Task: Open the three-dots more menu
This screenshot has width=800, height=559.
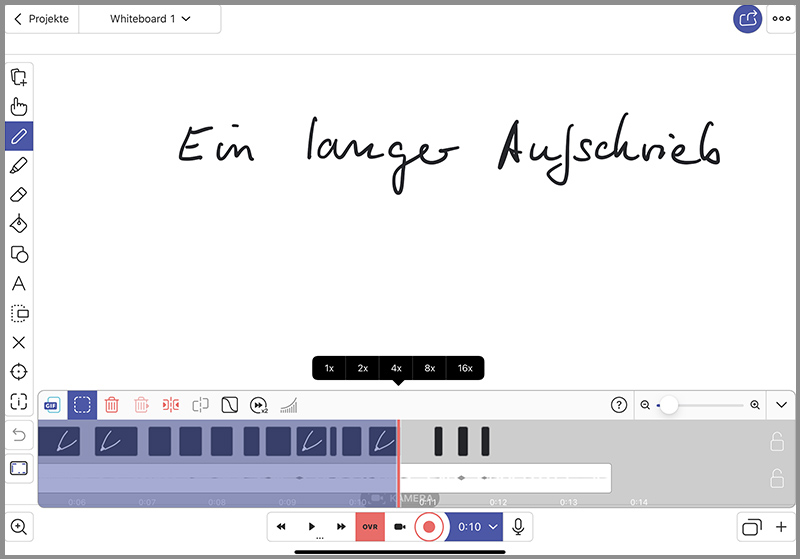Action: tap(781, 19)
